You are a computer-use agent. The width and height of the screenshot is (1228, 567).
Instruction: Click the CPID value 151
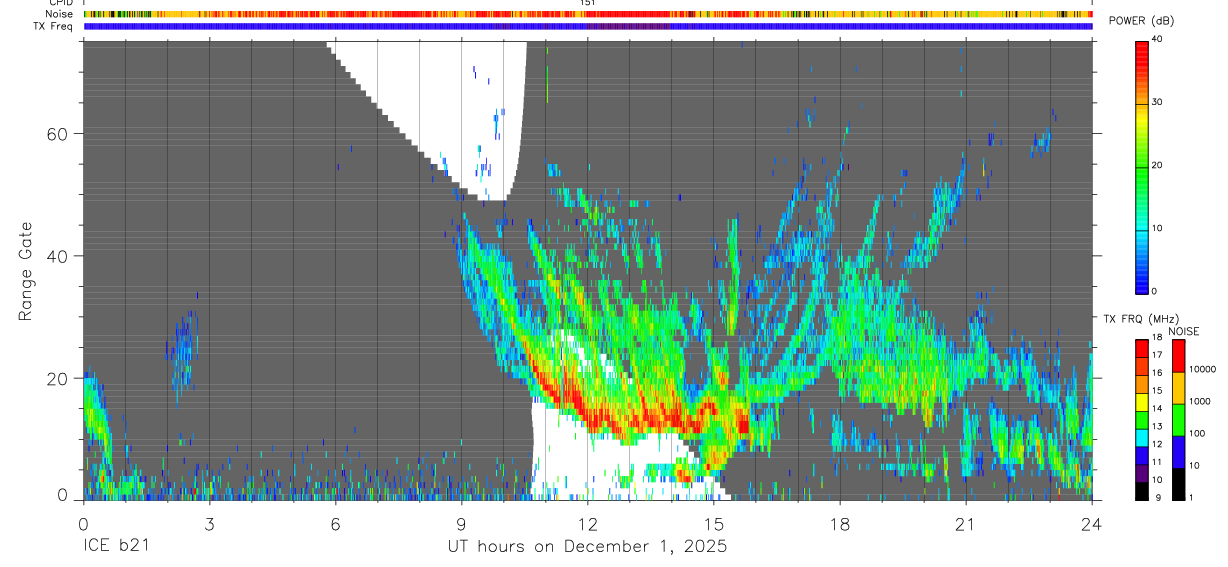coord(588,3)
